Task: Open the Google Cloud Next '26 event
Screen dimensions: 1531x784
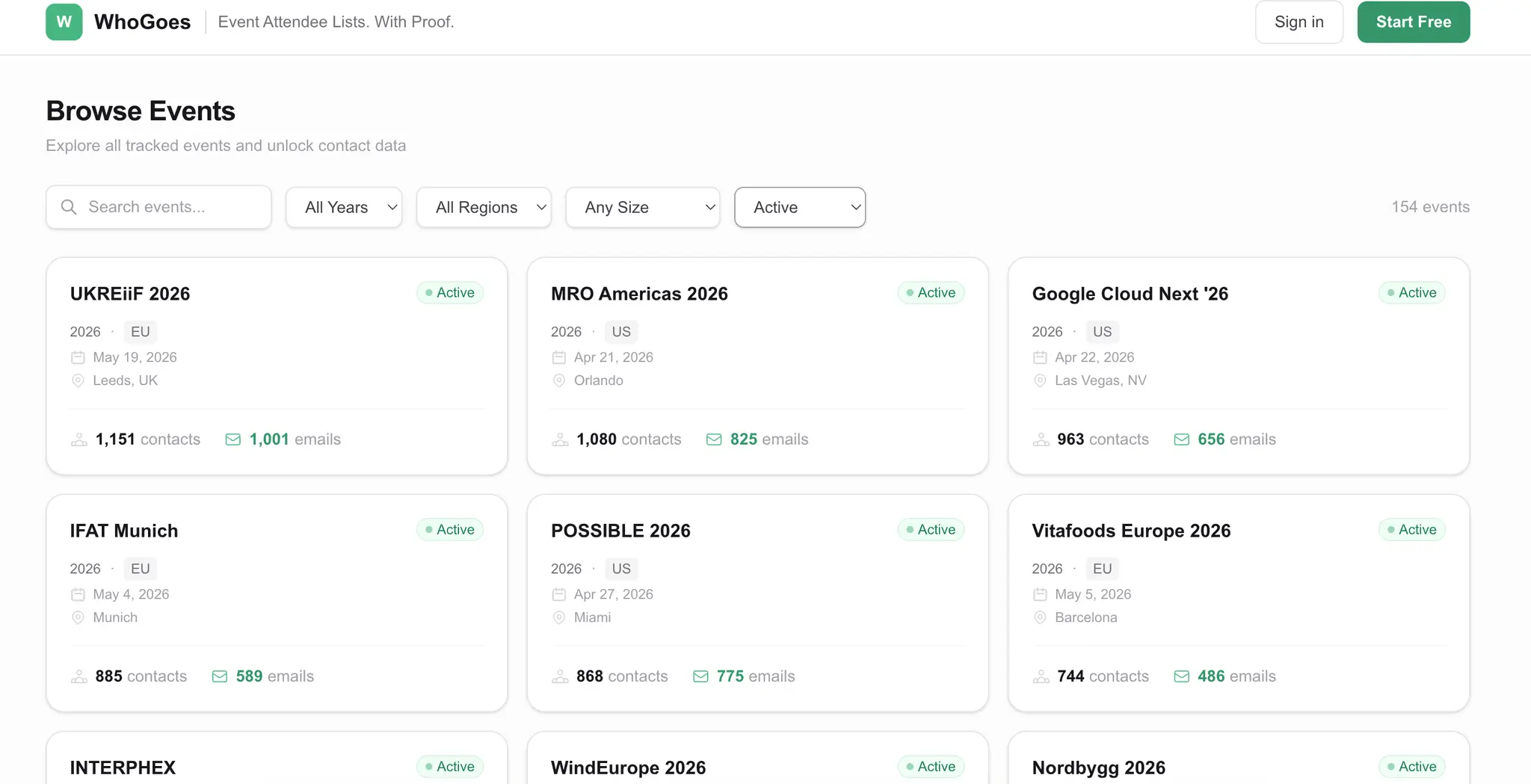Action: (x=1130, y=294)
